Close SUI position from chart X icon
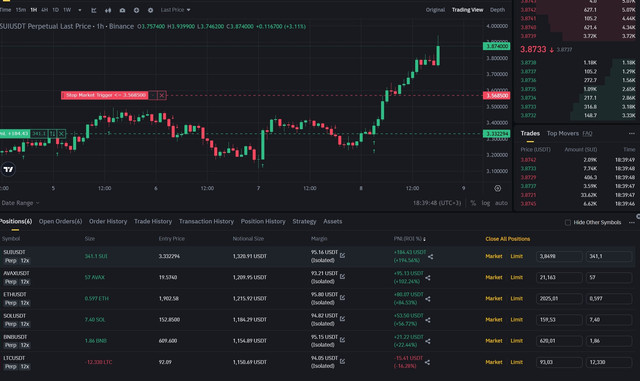Viewport: 640px width, 381px height. click(x=61, y=134)
